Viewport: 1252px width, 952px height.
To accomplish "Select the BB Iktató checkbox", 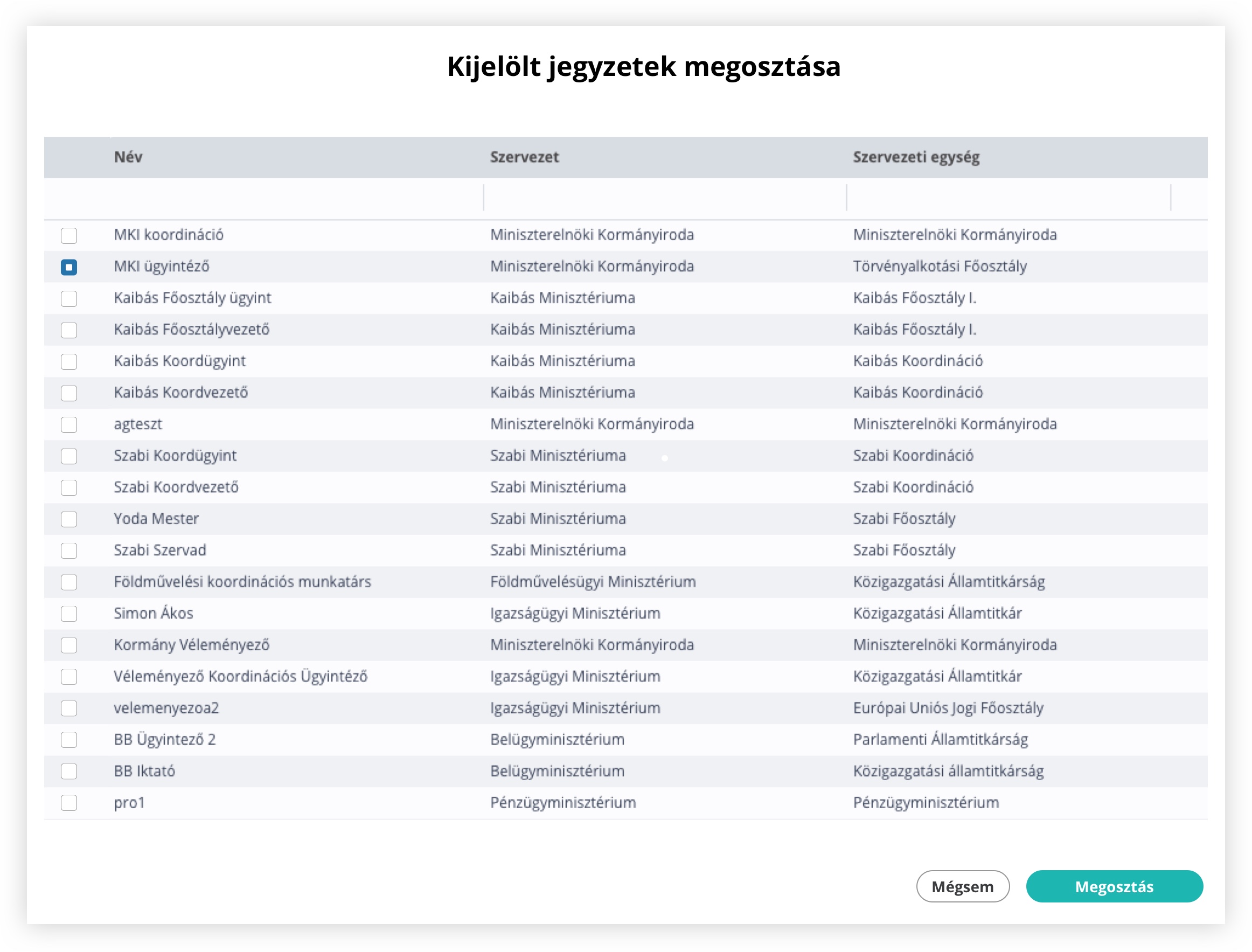I will pyautogui.click(x=68, y=771).
